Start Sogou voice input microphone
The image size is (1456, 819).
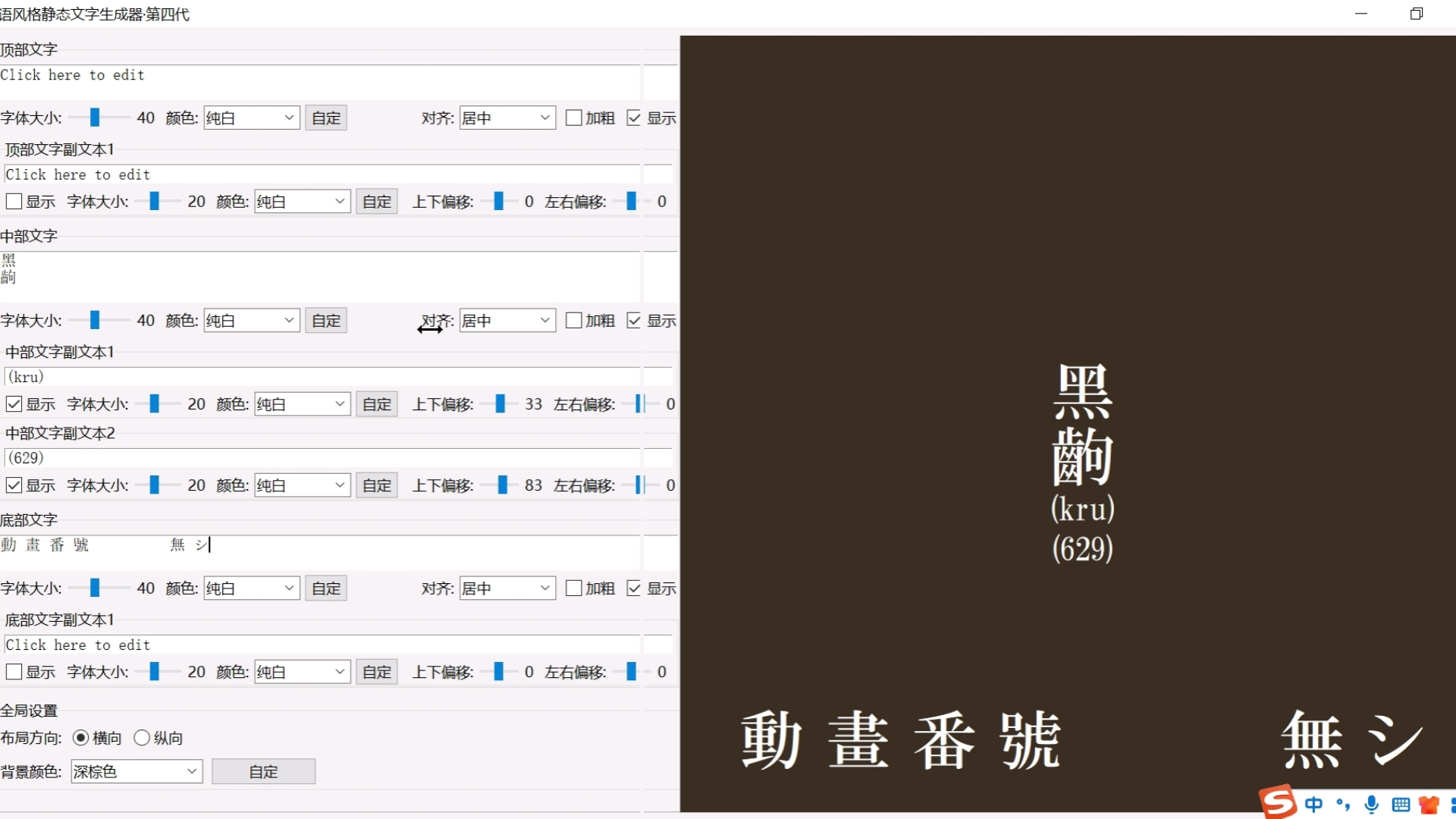click(x=1372, y=805)
